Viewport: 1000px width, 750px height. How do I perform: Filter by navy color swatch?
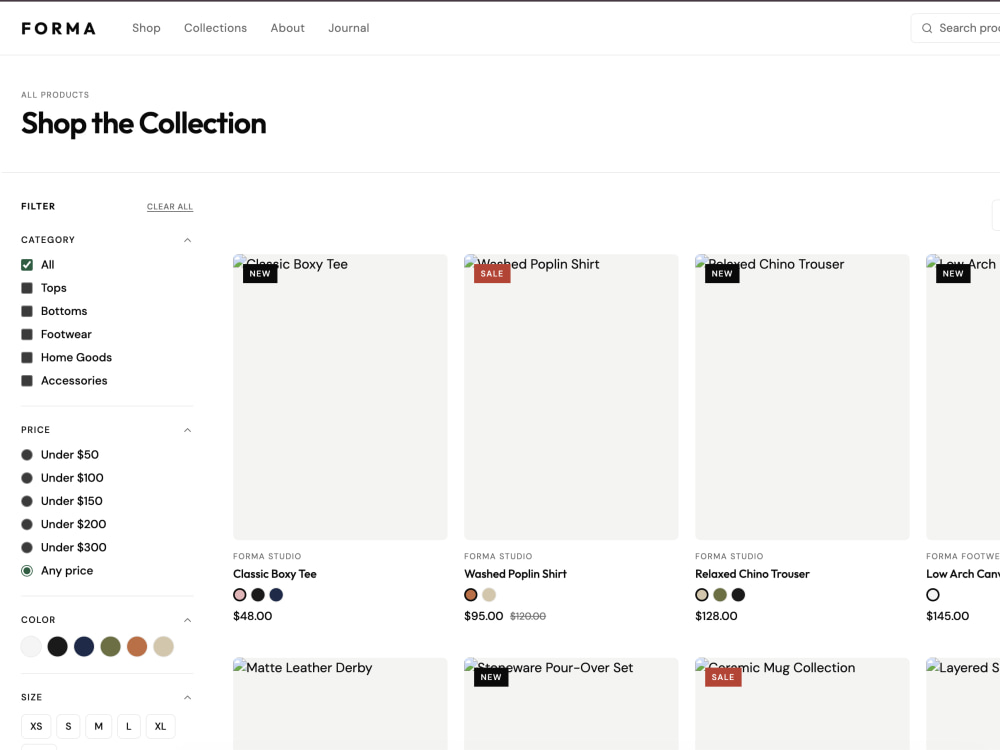(x=84, y=646)
